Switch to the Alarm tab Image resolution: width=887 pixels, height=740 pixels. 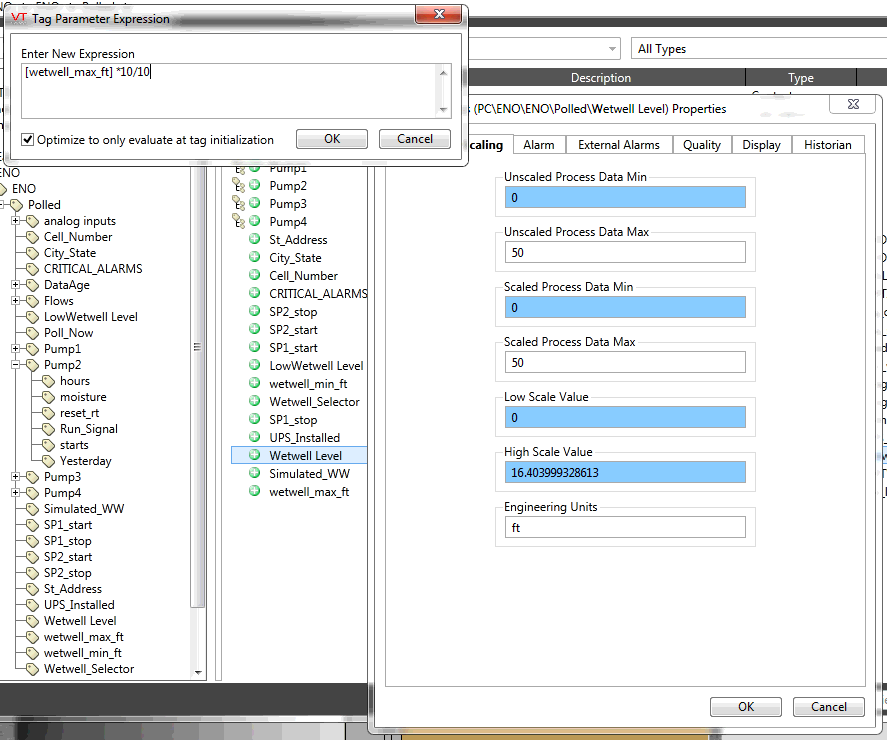click(x=538, y=145)
